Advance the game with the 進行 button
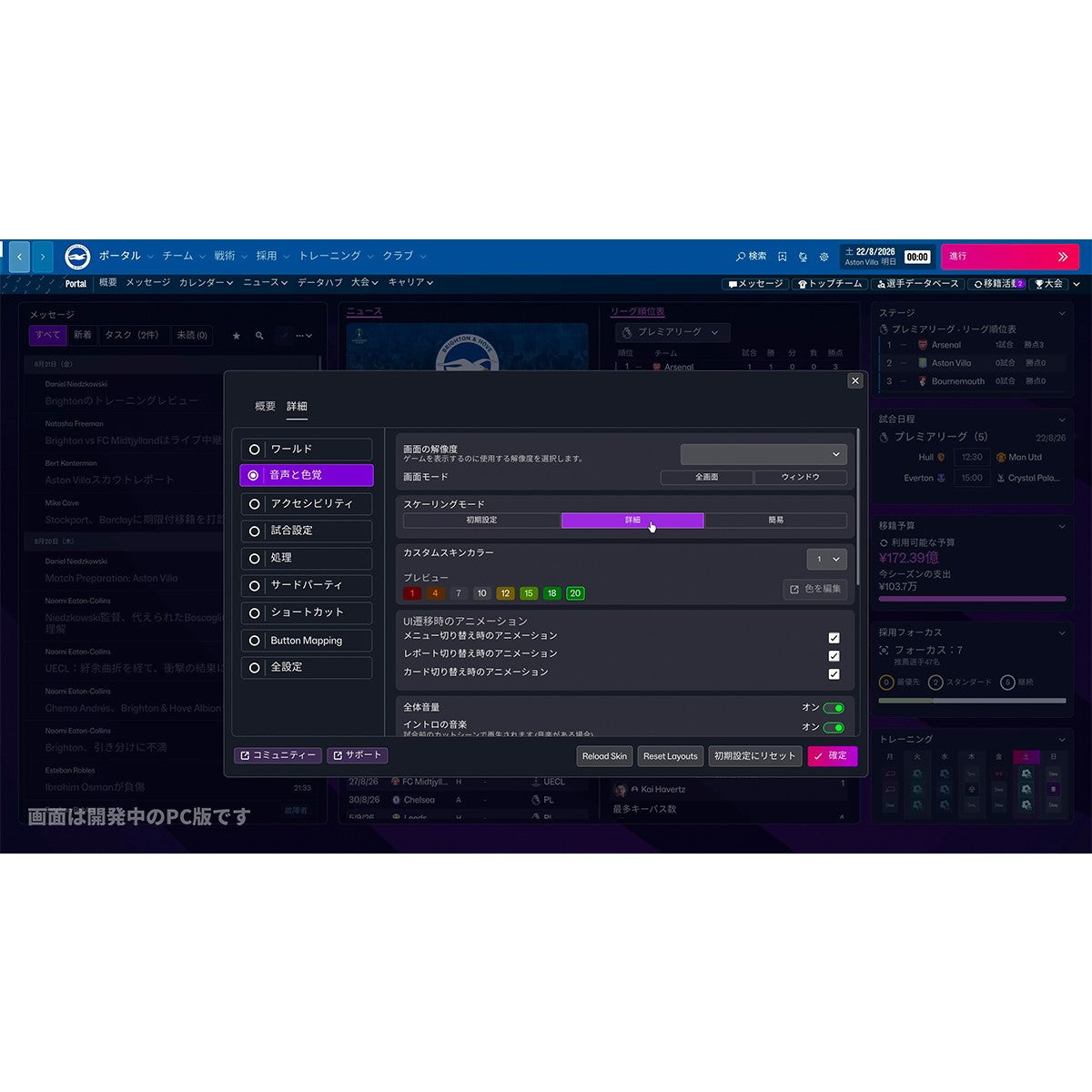1092x1092 pixels. pyautogui.click(x=1010, y=257)
